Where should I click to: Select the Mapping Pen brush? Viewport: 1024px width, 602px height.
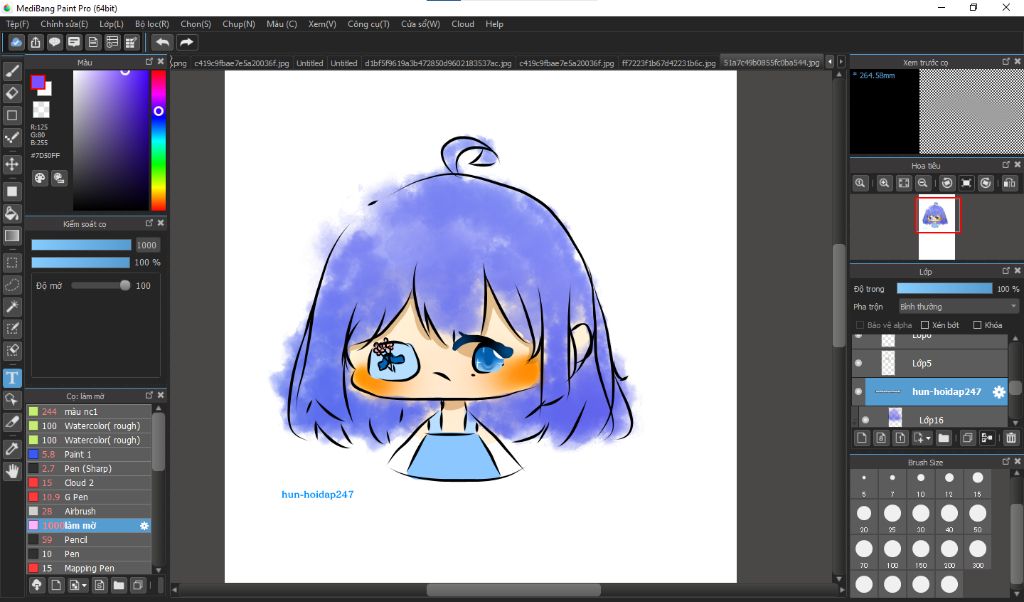(x=89, y=568)
